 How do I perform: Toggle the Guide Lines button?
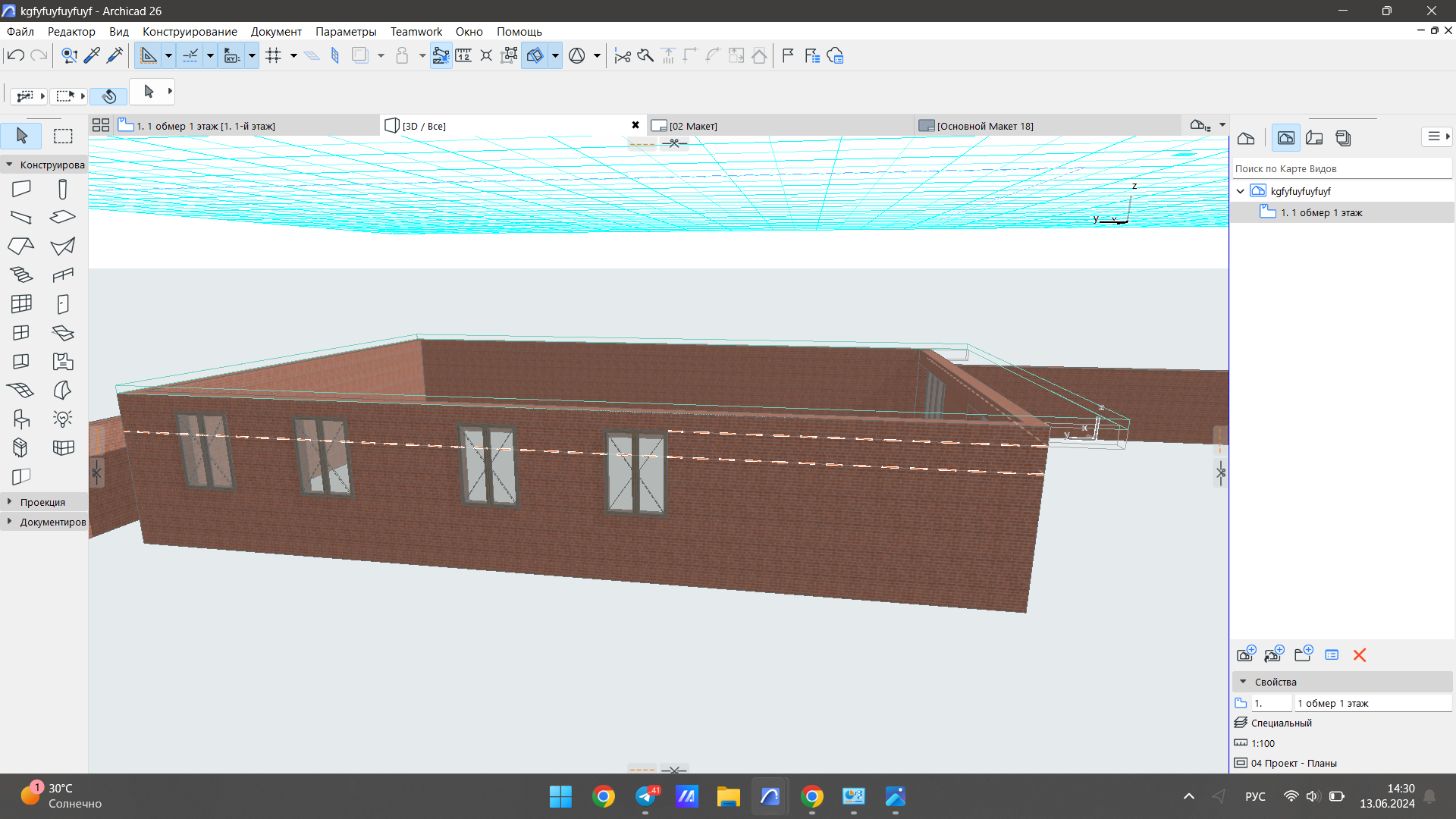(x=149, y=55)
